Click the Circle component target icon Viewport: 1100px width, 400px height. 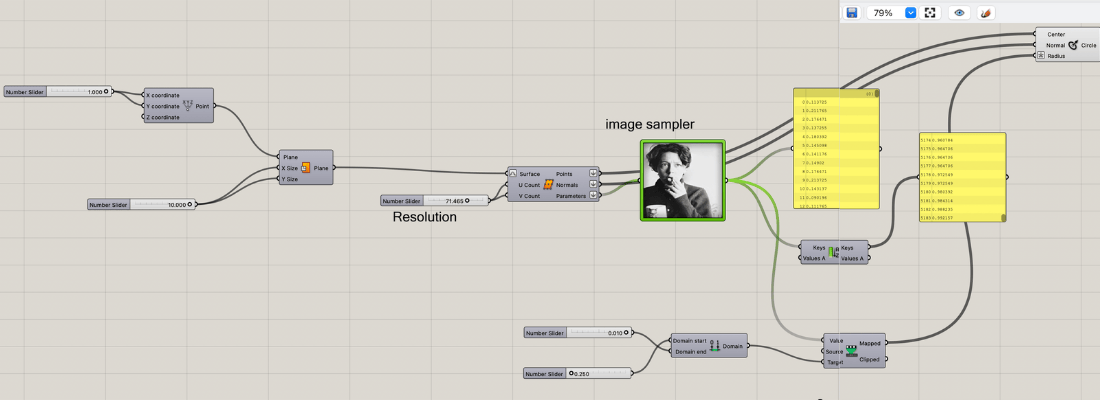click(1073, 45)
